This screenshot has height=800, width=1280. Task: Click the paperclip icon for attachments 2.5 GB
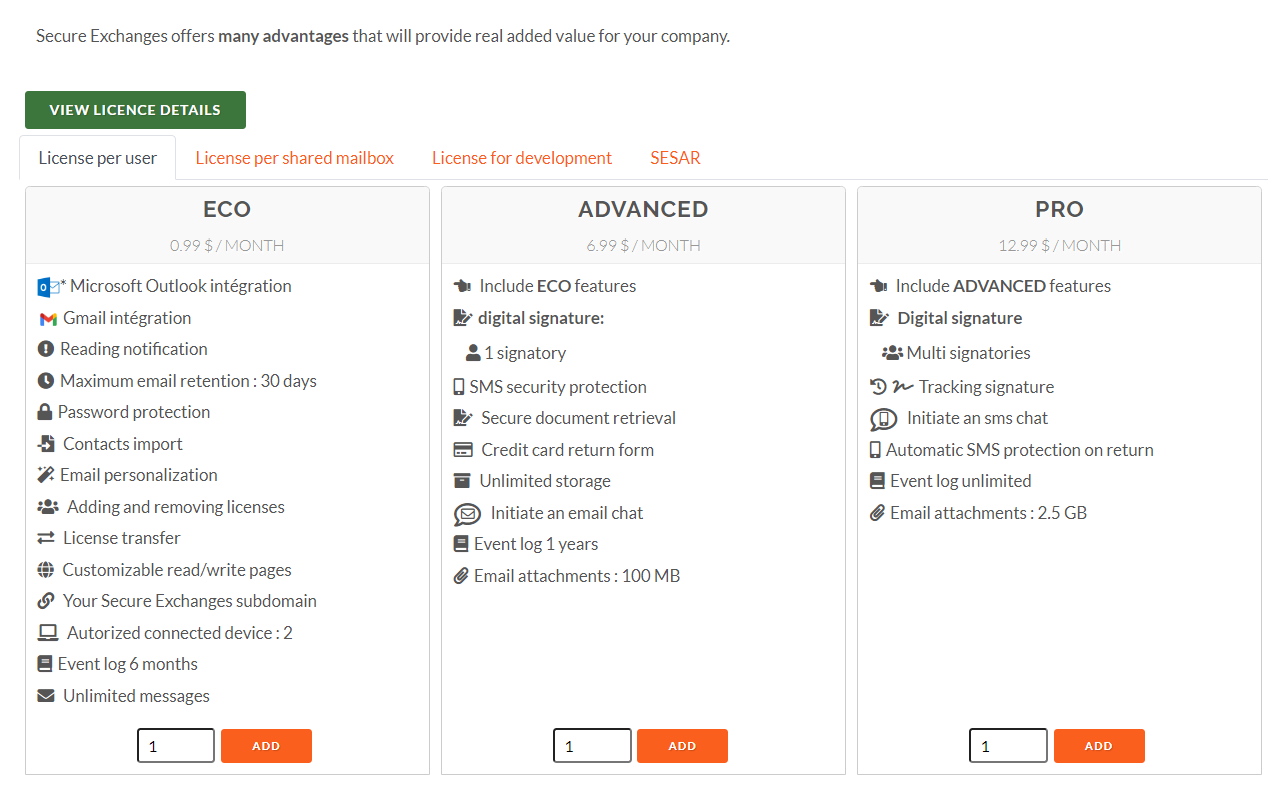click(x=877, y=513)
